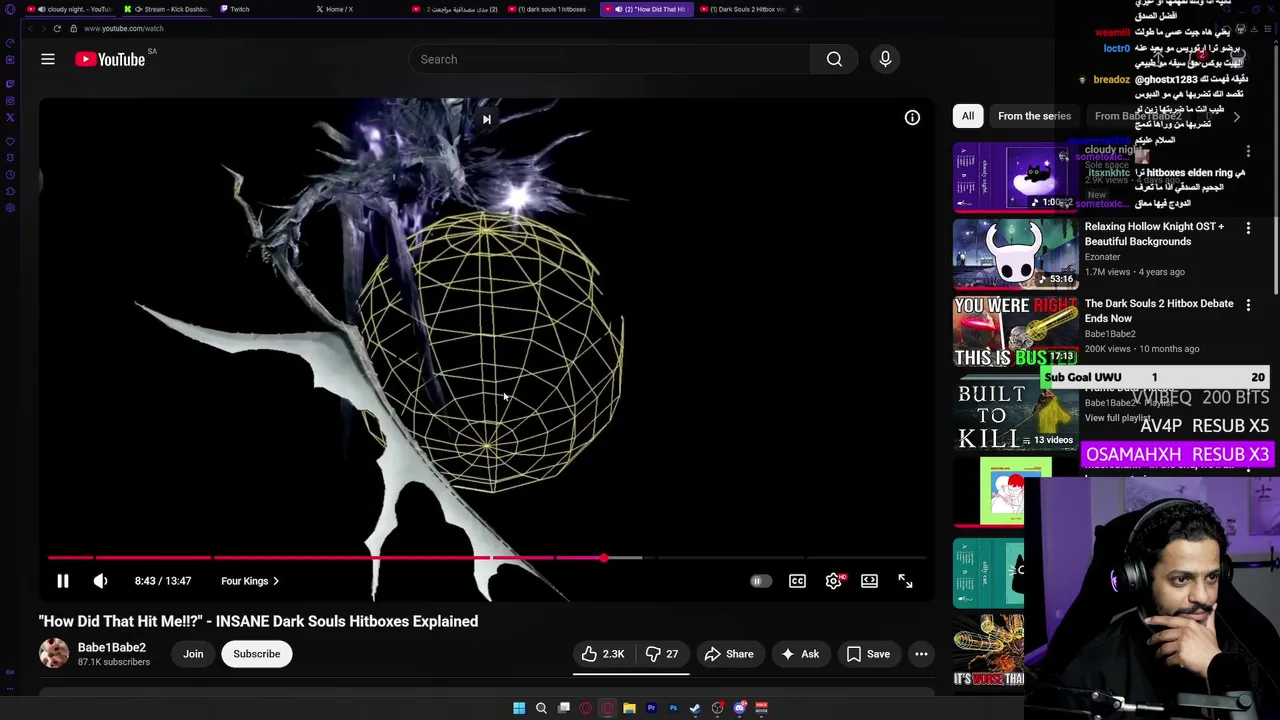Open Instagram in the Opera sidebar
This screenshot has width=1280, height=720.
pos(10,100)
